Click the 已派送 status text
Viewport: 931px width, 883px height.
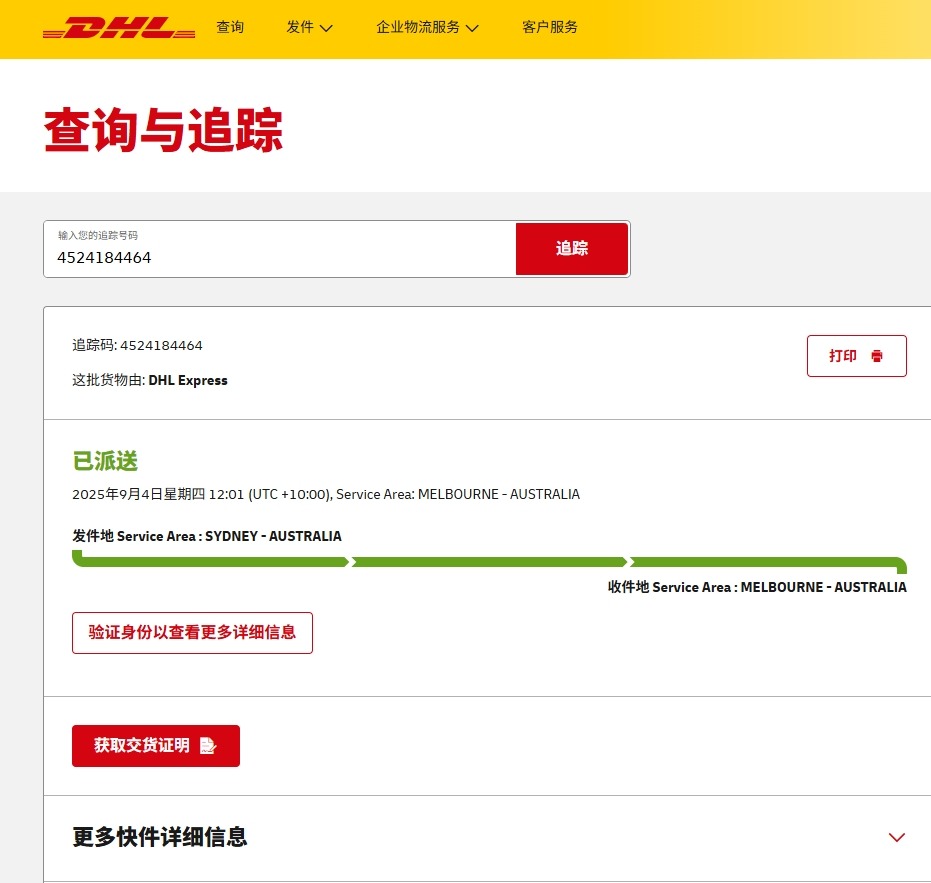[x=105, y=461]
